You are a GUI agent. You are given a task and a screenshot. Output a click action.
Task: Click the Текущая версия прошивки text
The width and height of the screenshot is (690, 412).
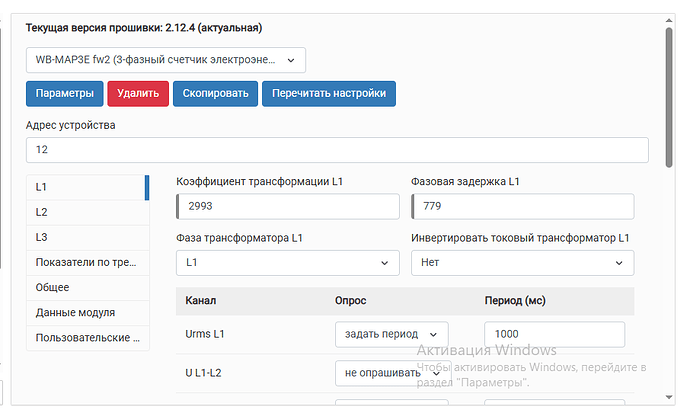144,28
